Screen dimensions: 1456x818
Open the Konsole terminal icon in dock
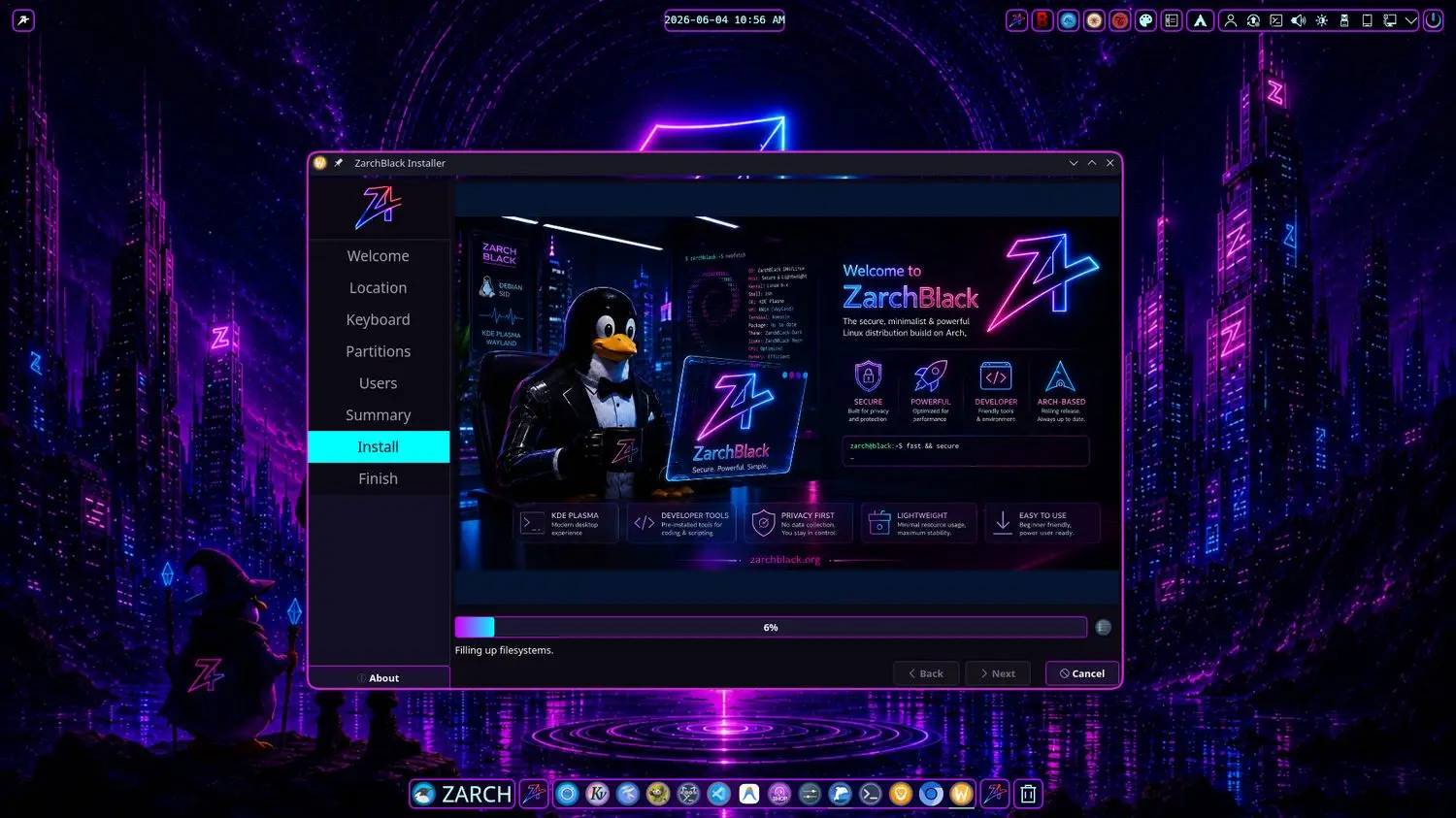(x=871, y=794)
